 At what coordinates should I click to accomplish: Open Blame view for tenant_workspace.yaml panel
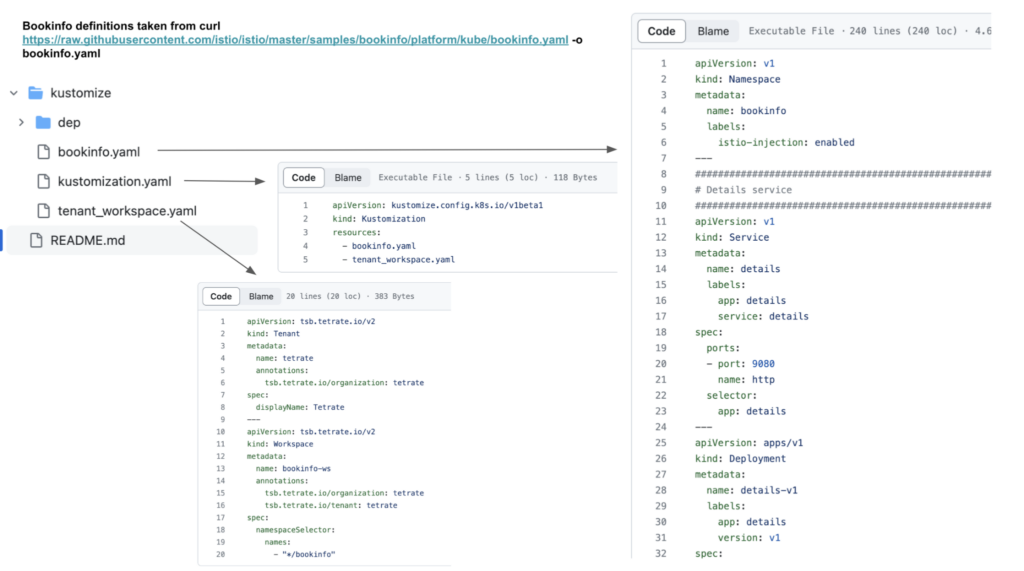pyautogui.click(x=261, y=296)
